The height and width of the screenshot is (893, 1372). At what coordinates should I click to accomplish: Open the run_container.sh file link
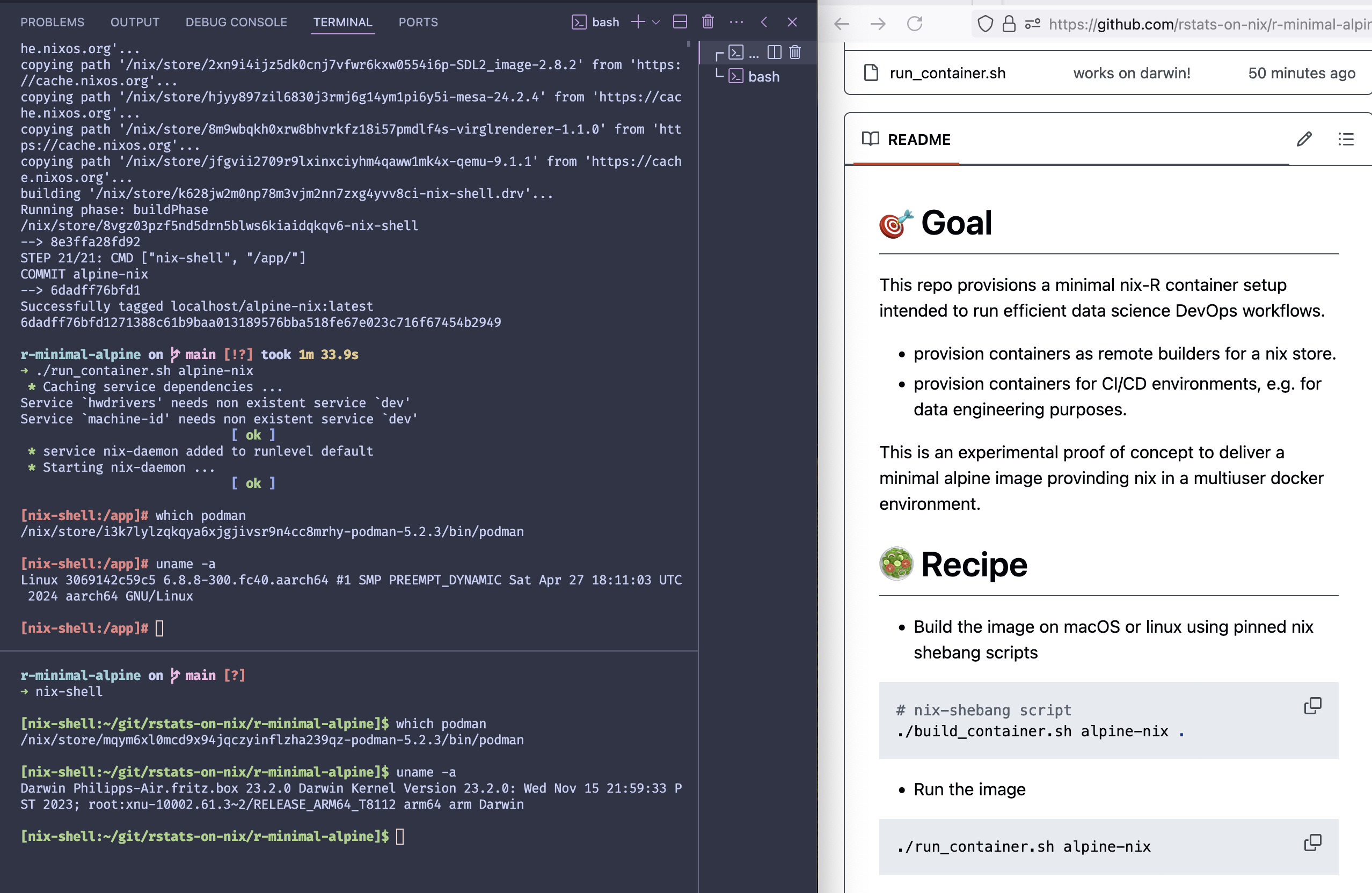pos(947,73)
